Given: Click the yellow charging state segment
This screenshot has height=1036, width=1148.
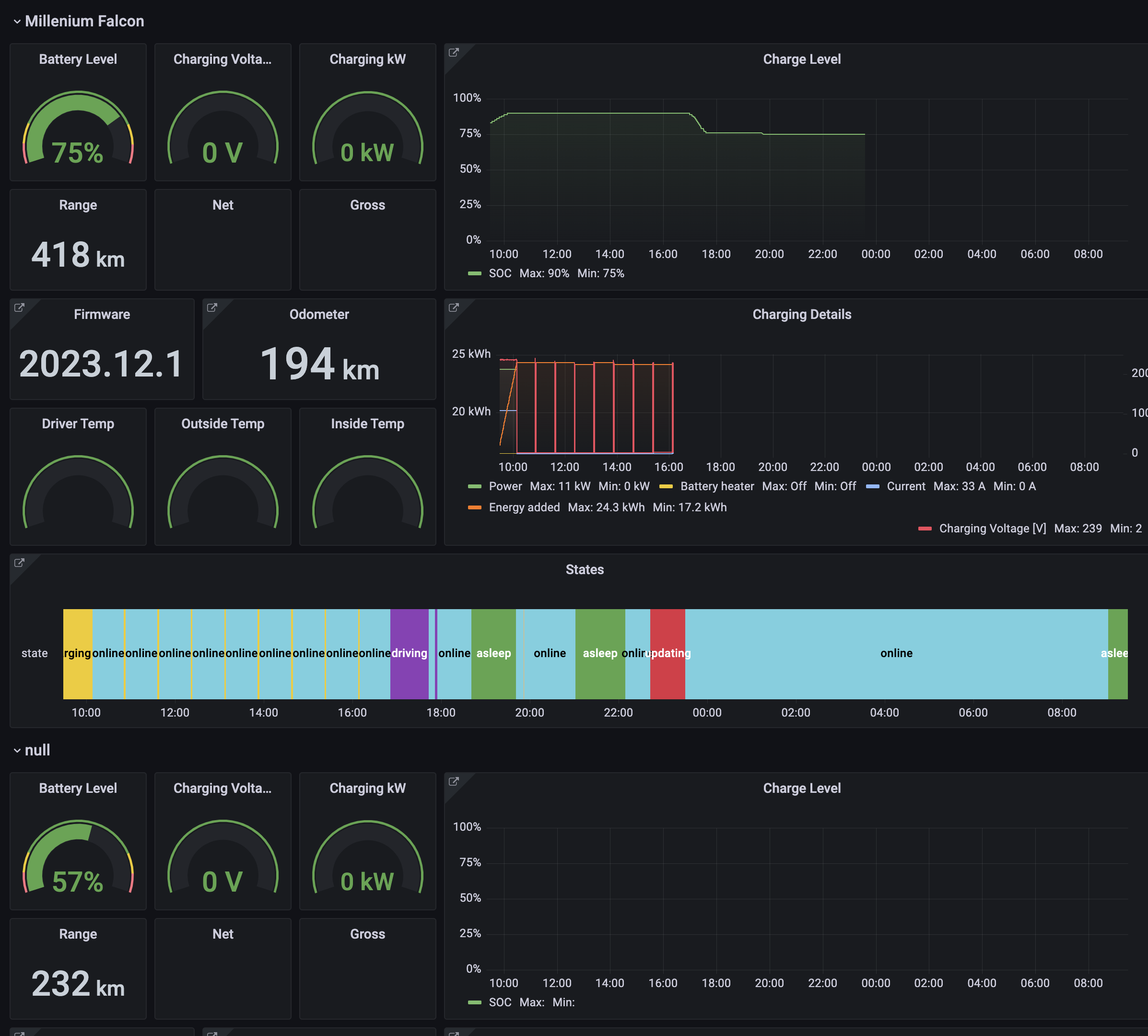Looking at the screenshot, I should coord(77,654).
